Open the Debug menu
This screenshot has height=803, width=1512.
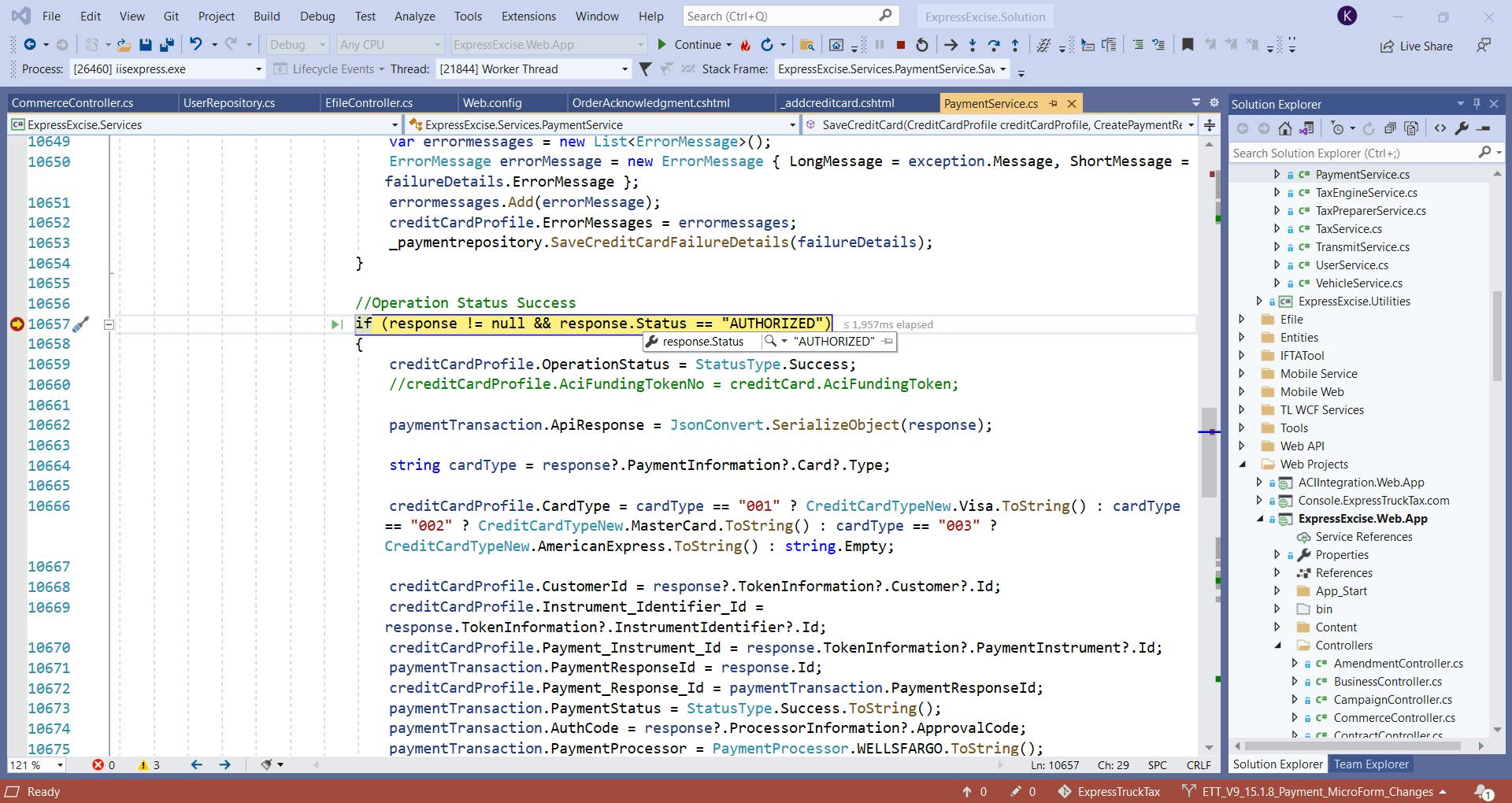pyautogui.click(x=317, y=16)
